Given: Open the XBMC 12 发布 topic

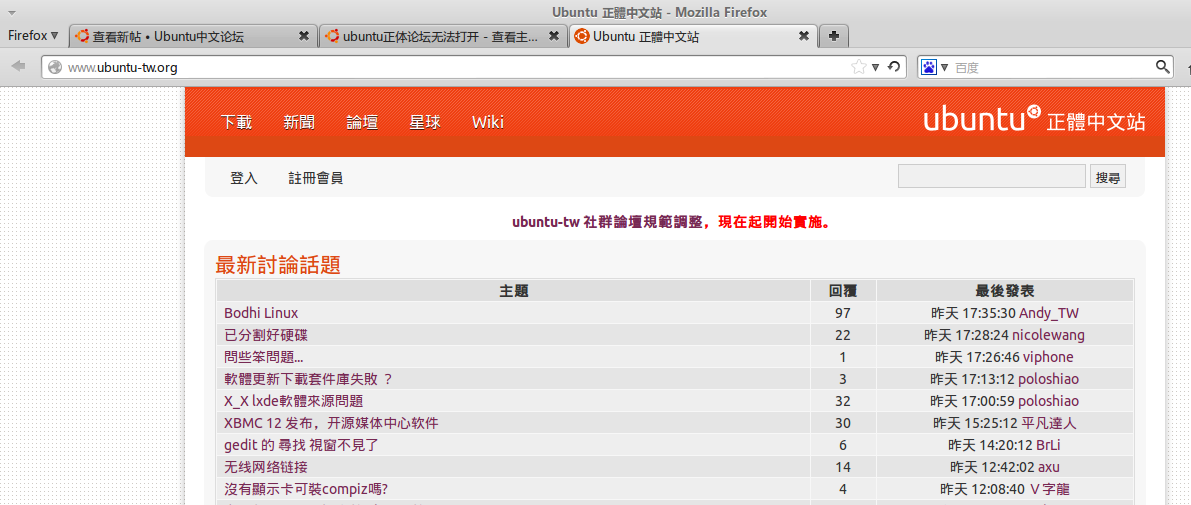Looking at the screenshot, I should [331, 423].
